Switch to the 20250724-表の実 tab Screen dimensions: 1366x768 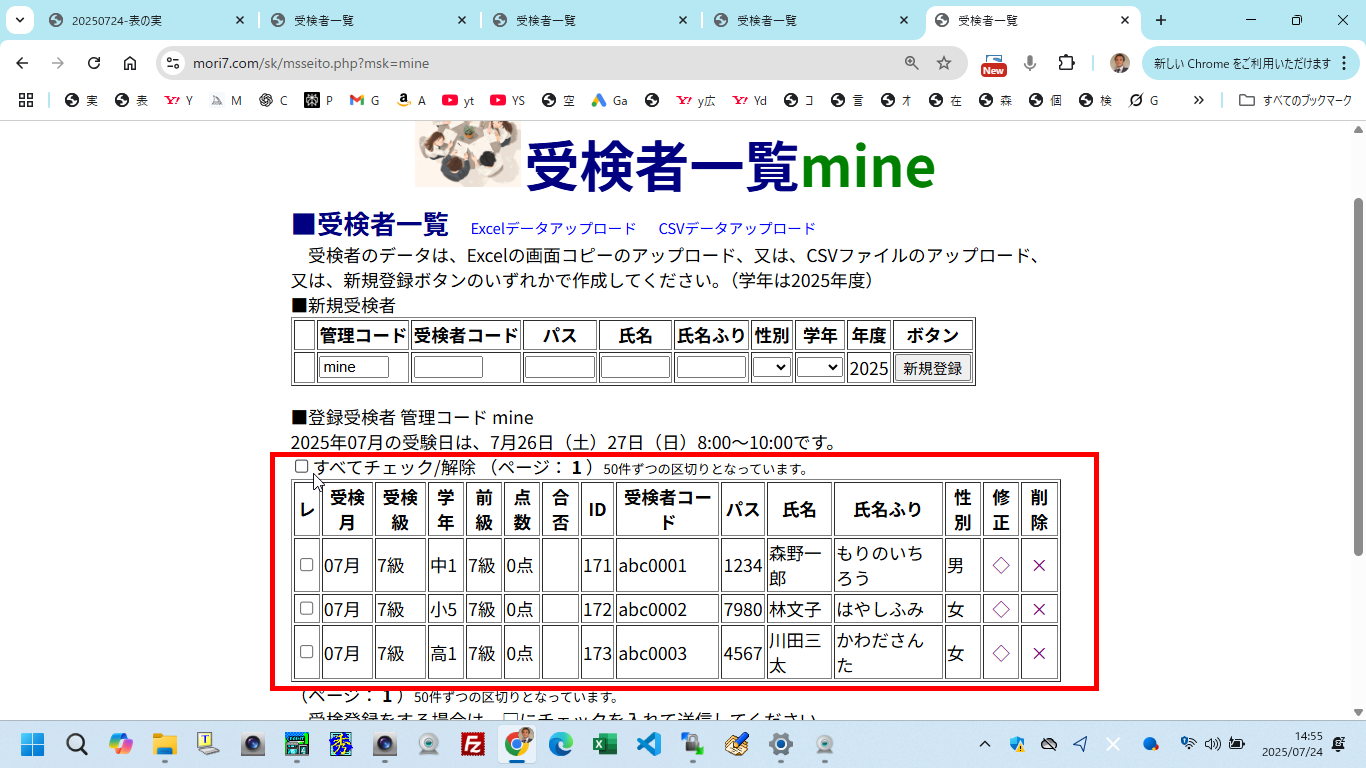(146, 20)
